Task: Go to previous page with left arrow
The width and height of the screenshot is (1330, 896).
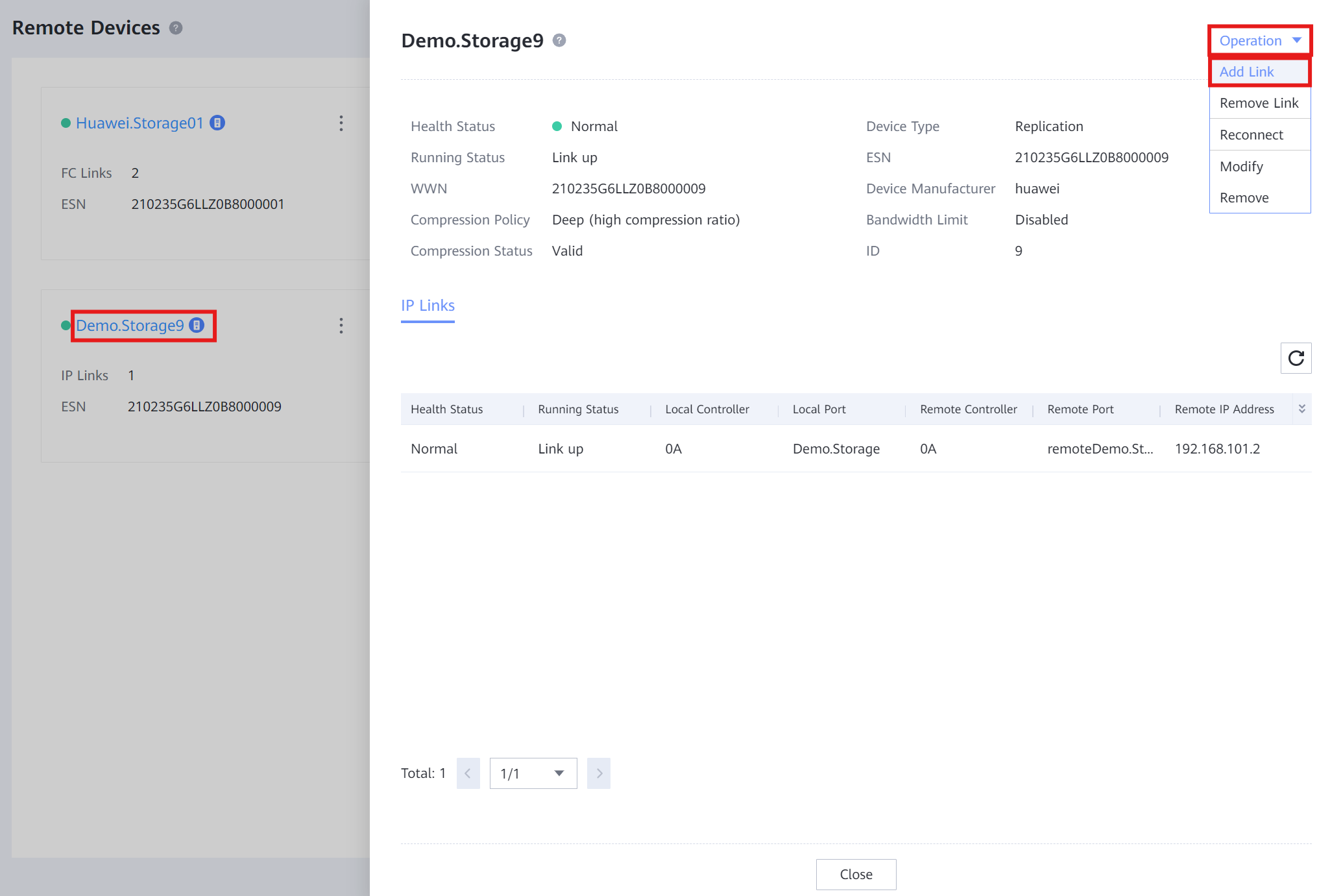Action: point(468,773)
